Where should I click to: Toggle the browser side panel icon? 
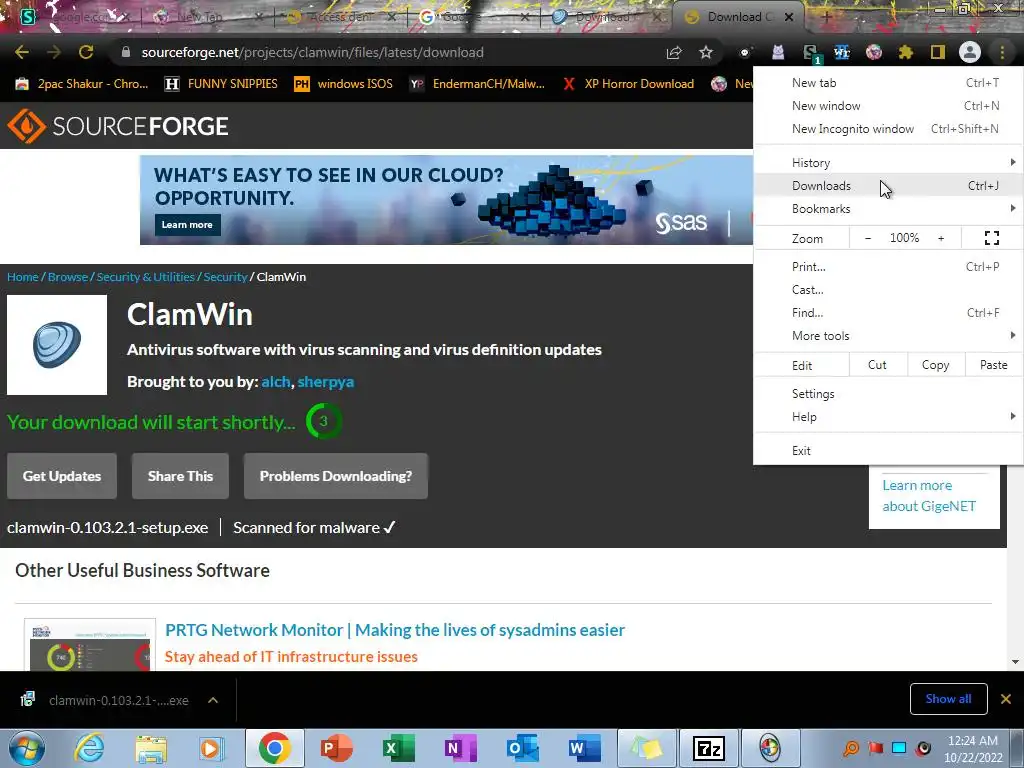(938, 52)
